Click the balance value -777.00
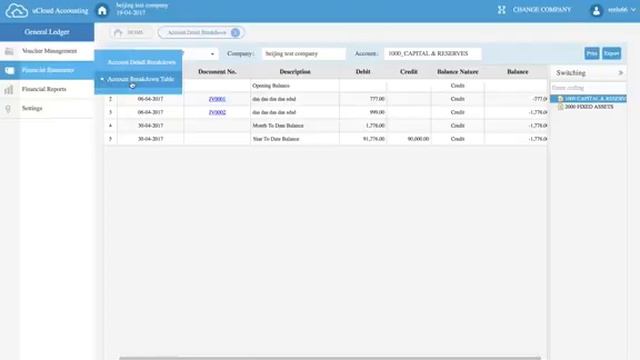The image size is (640, 360). [540, 99]
